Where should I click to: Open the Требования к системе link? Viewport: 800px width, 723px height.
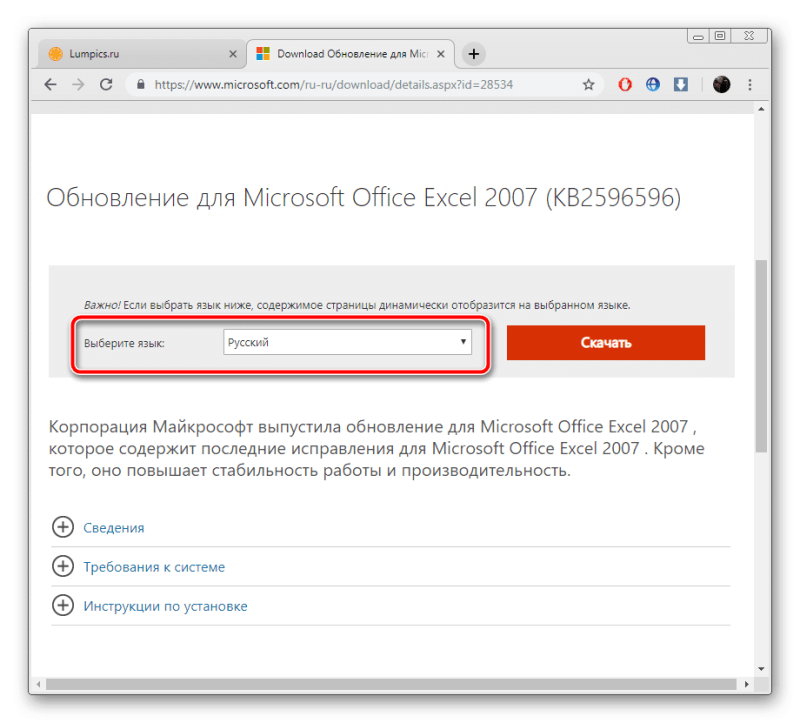[154, 567]
